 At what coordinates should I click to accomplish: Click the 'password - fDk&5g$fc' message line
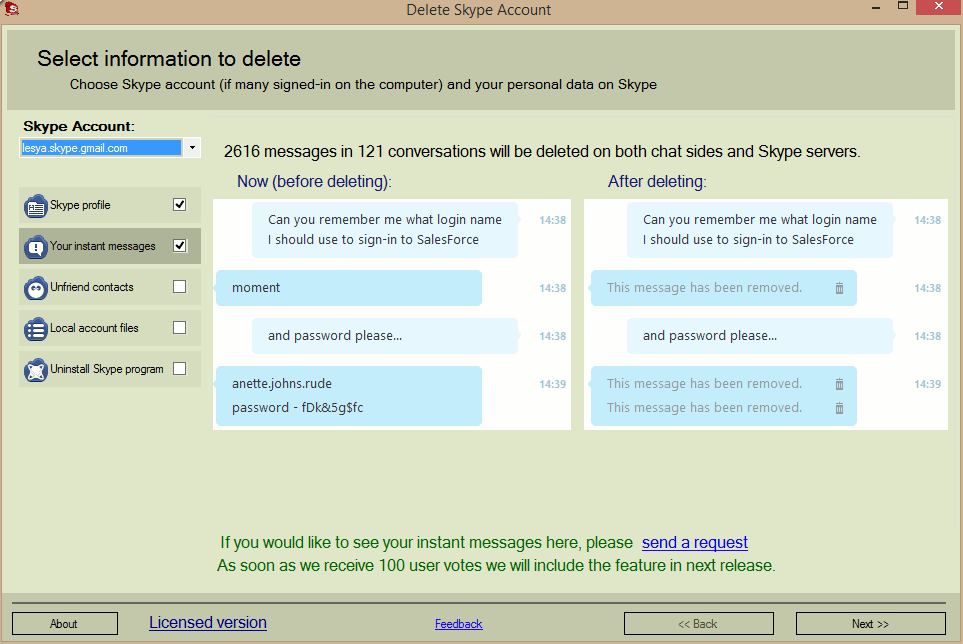[298, 408]
